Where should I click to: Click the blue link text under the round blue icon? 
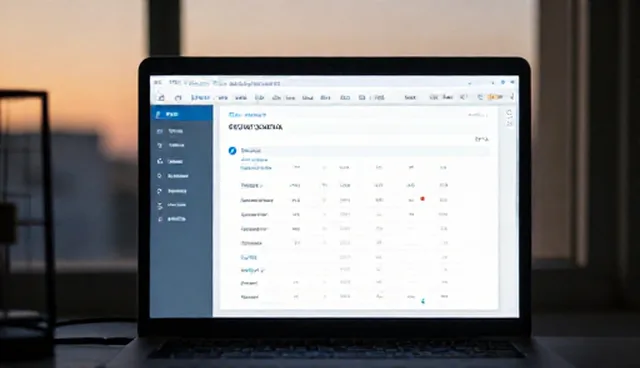[x=255, y=160]
